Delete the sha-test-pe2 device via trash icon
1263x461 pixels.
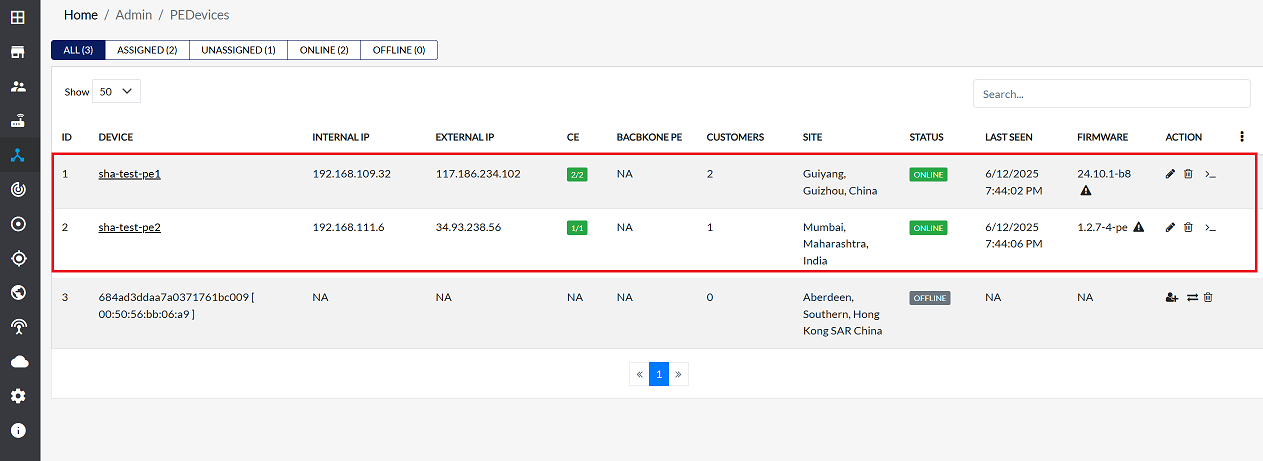click(1188, 228)
